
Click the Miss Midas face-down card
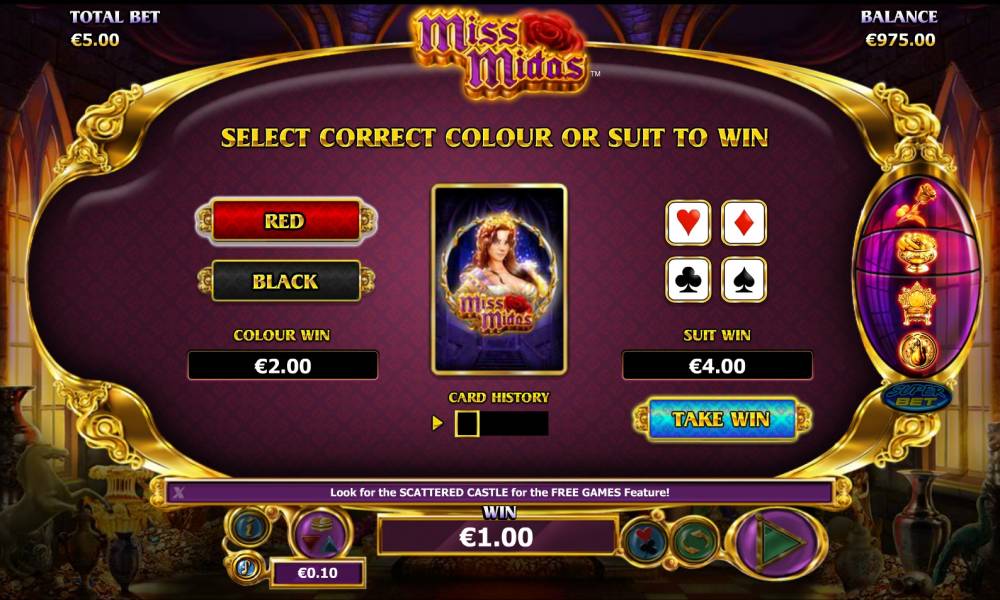click(x=499, y=279)
